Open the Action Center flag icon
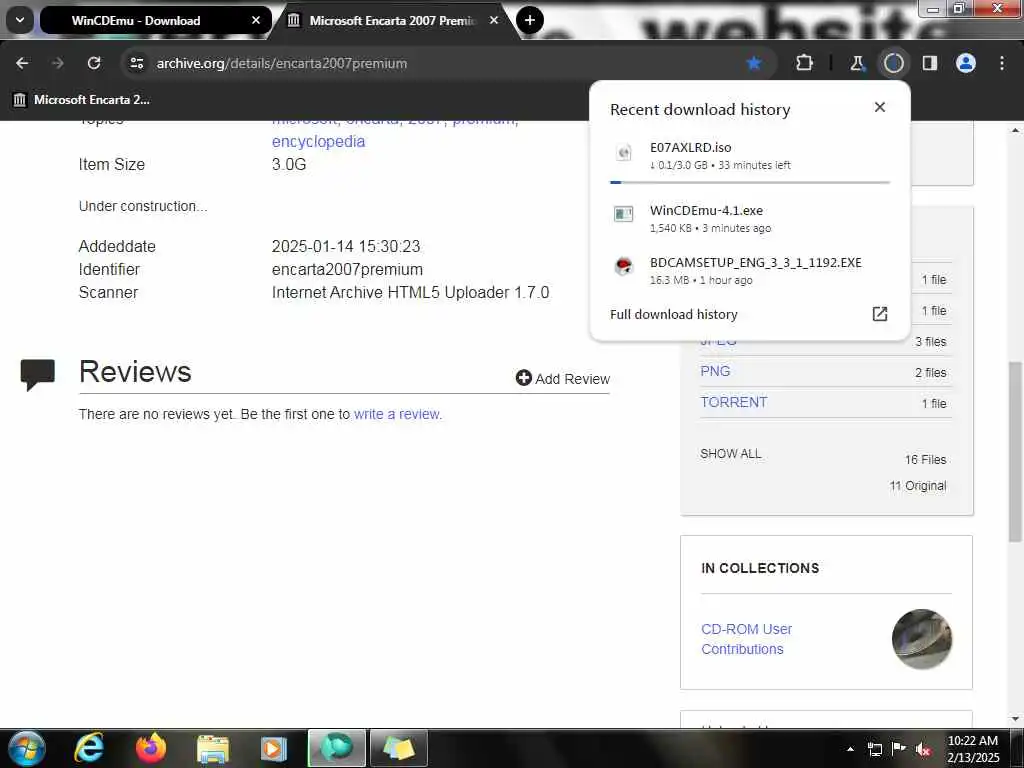The image size is (1024, 768). tap(899, 749)
